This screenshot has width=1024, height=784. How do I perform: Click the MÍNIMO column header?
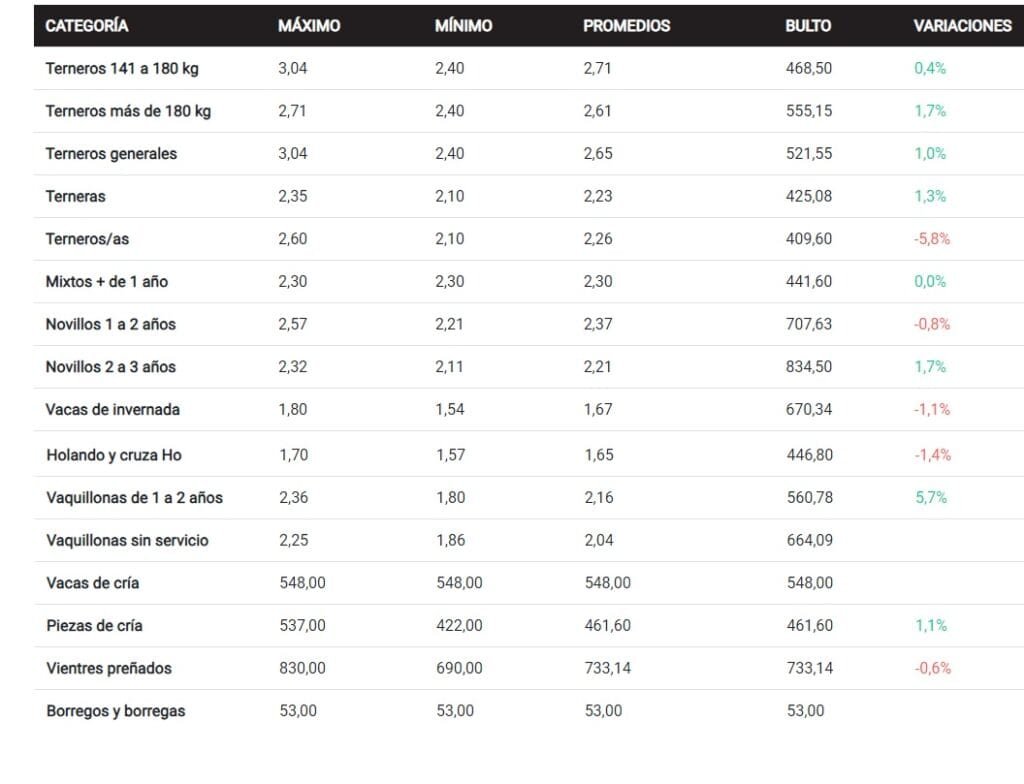point(464,25)
